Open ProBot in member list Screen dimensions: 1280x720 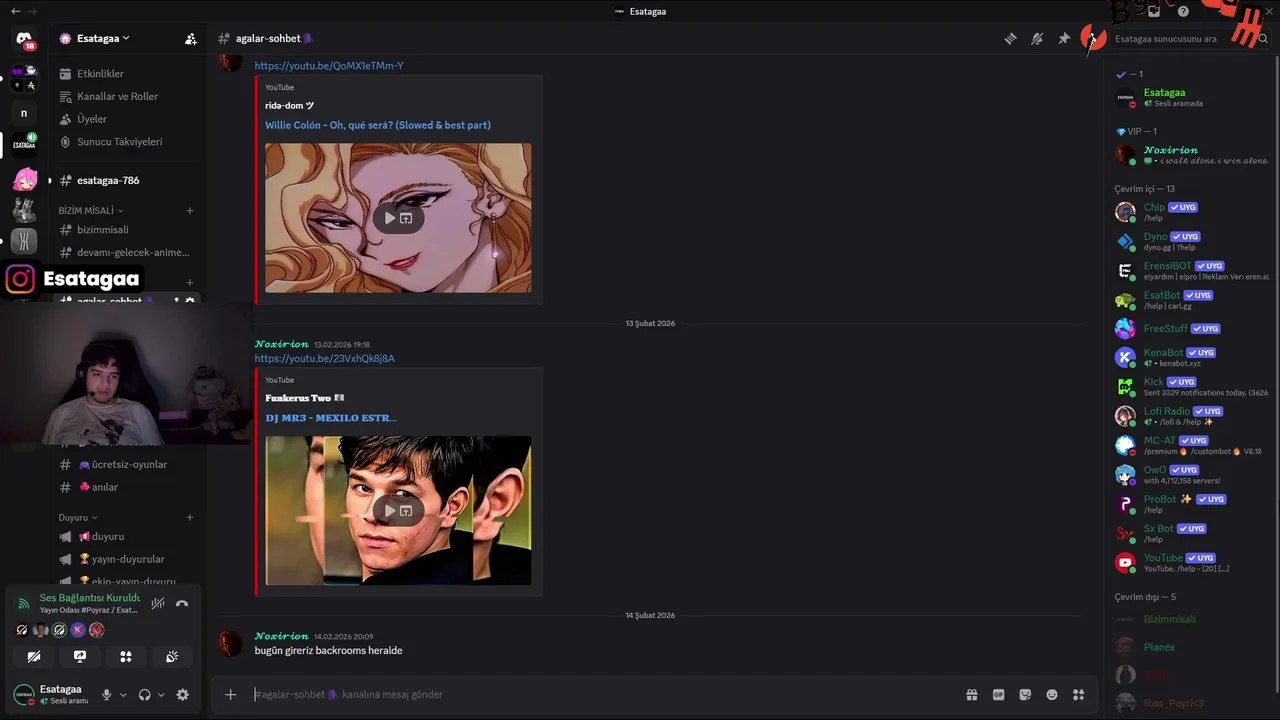(x=1192, y=504)
